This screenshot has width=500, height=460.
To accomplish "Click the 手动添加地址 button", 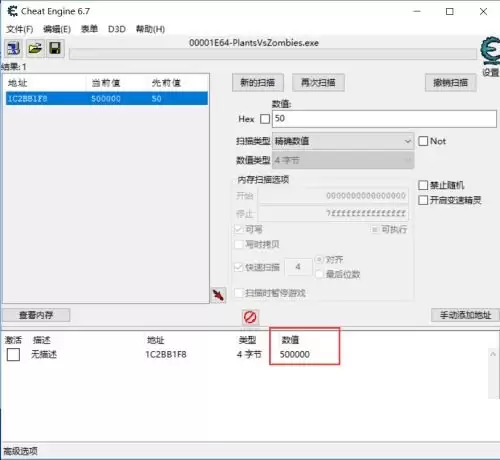I will pos(465,315).
